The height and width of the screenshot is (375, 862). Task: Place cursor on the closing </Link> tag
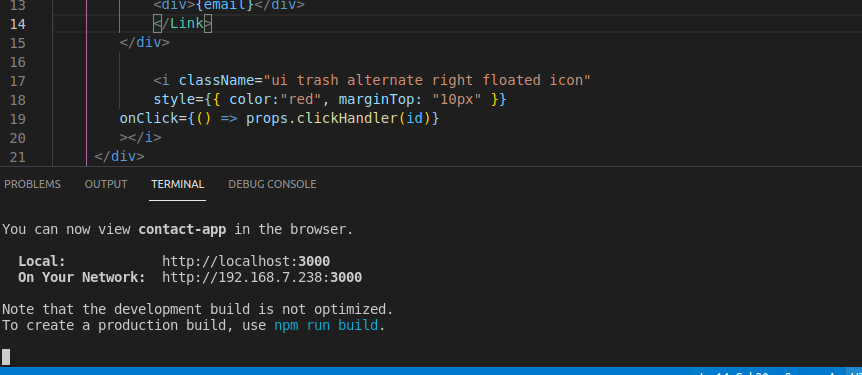183,24
